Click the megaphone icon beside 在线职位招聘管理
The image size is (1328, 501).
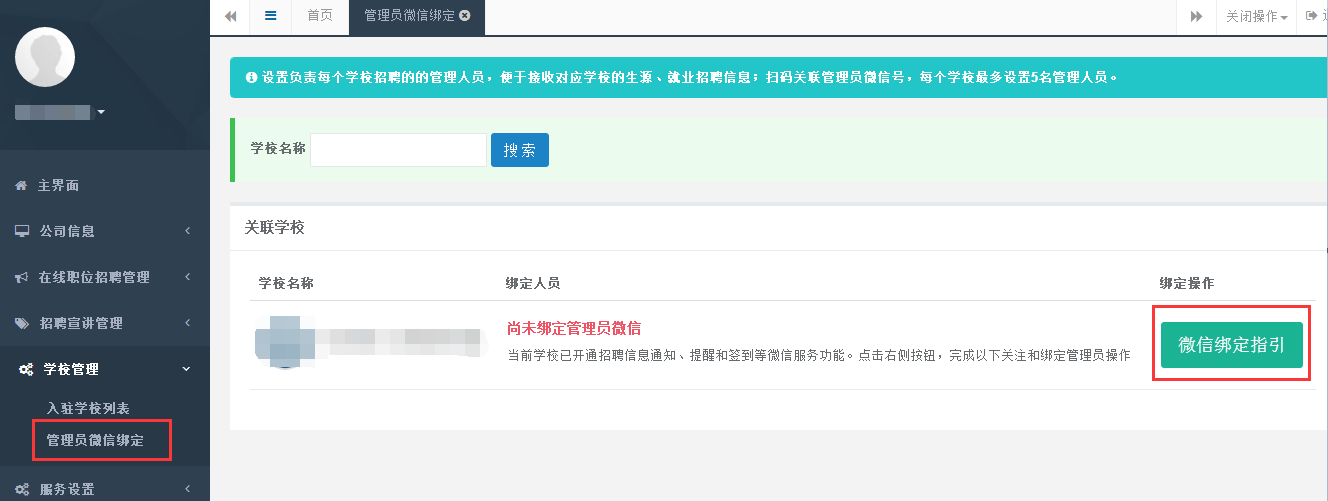21,277
